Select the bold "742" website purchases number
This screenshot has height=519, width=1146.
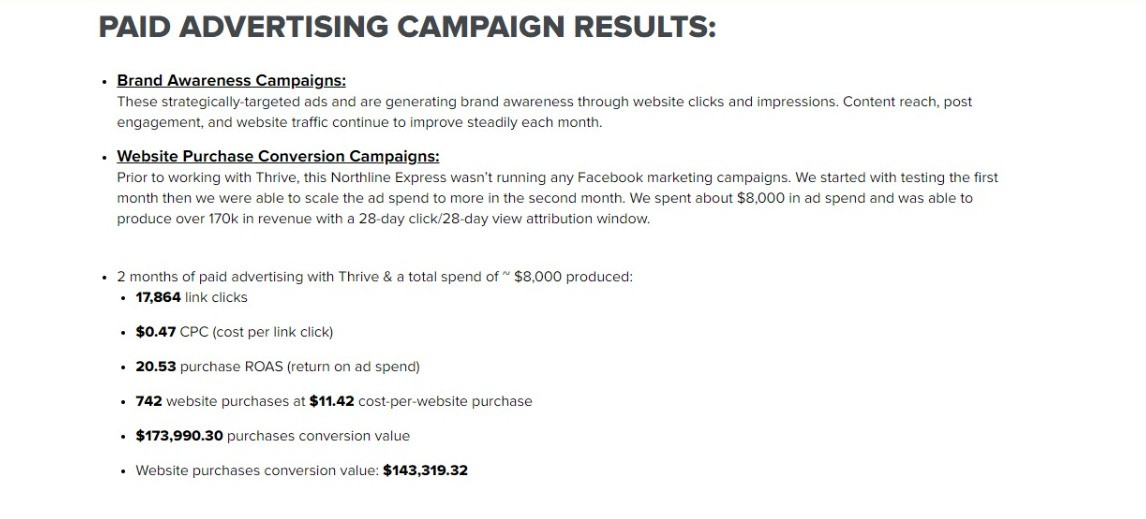coord(148,401)
